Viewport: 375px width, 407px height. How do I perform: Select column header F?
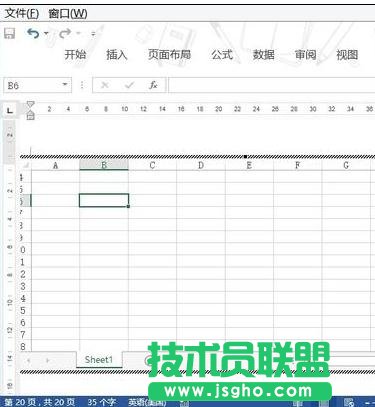pyautogui.click(x=297, y=165)
